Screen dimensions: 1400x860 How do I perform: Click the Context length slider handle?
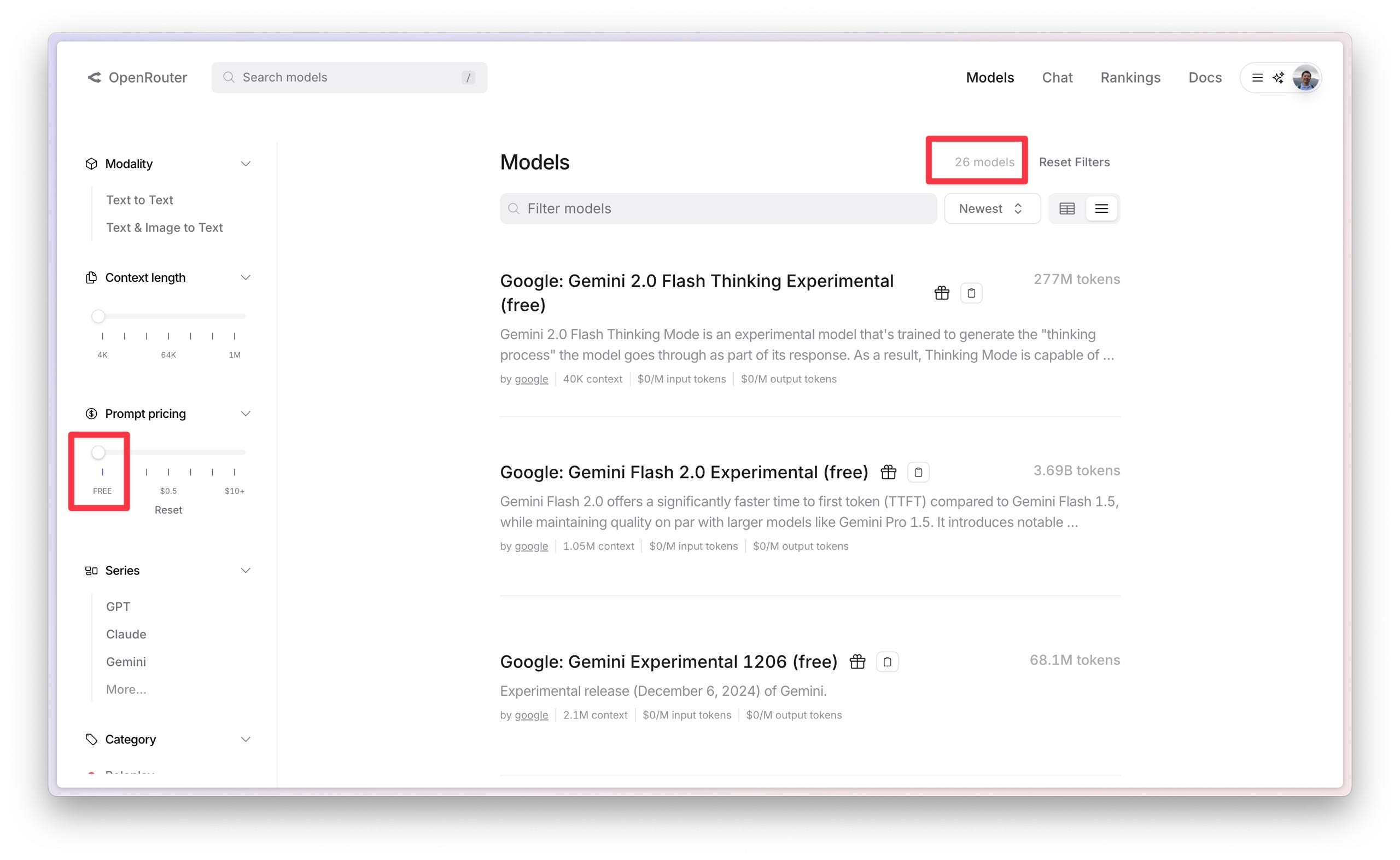98,316
